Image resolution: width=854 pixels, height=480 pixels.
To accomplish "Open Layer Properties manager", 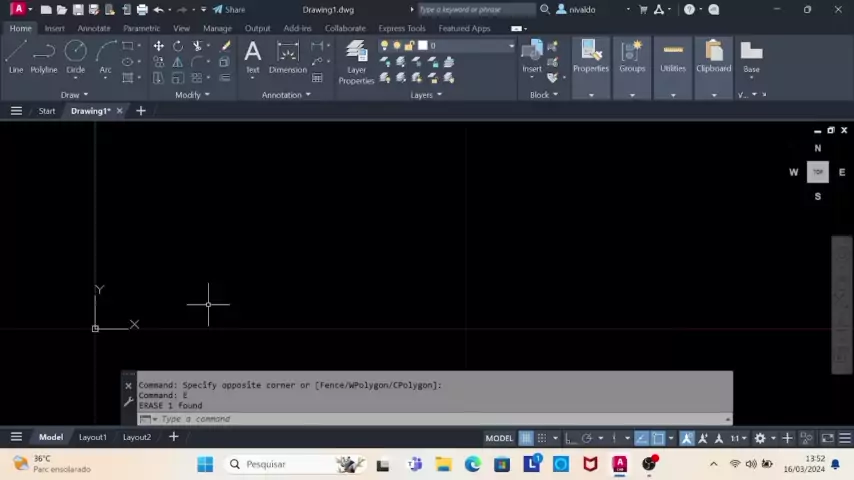I will [356, 61].
